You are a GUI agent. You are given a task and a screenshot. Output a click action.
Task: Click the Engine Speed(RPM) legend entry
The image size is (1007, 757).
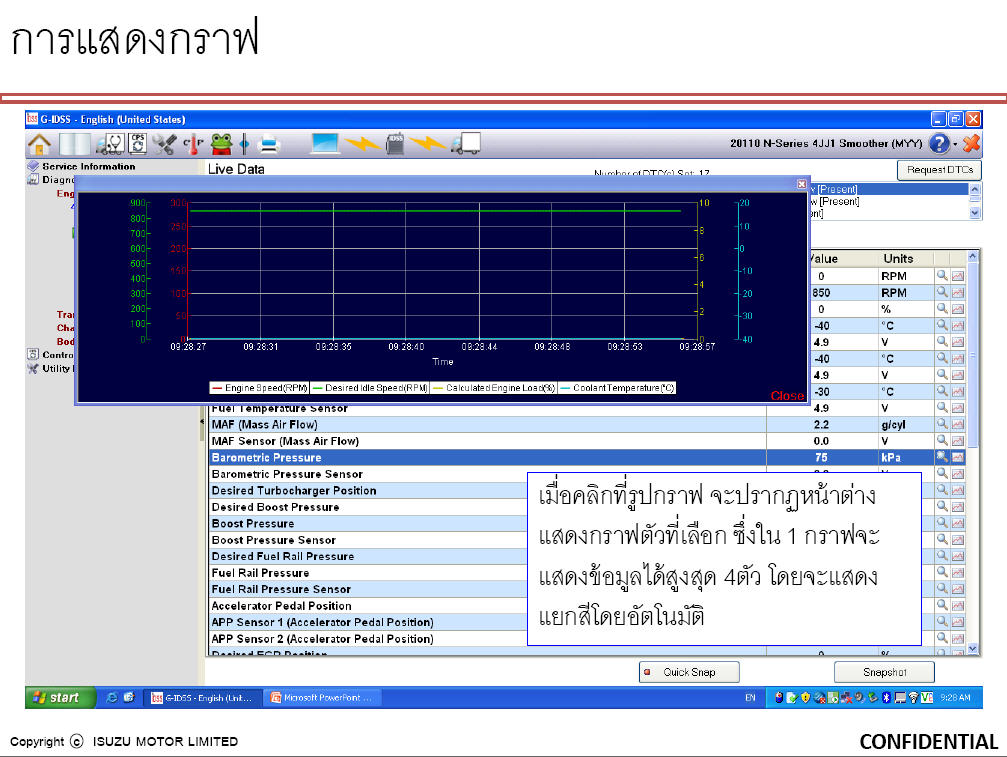260,388
